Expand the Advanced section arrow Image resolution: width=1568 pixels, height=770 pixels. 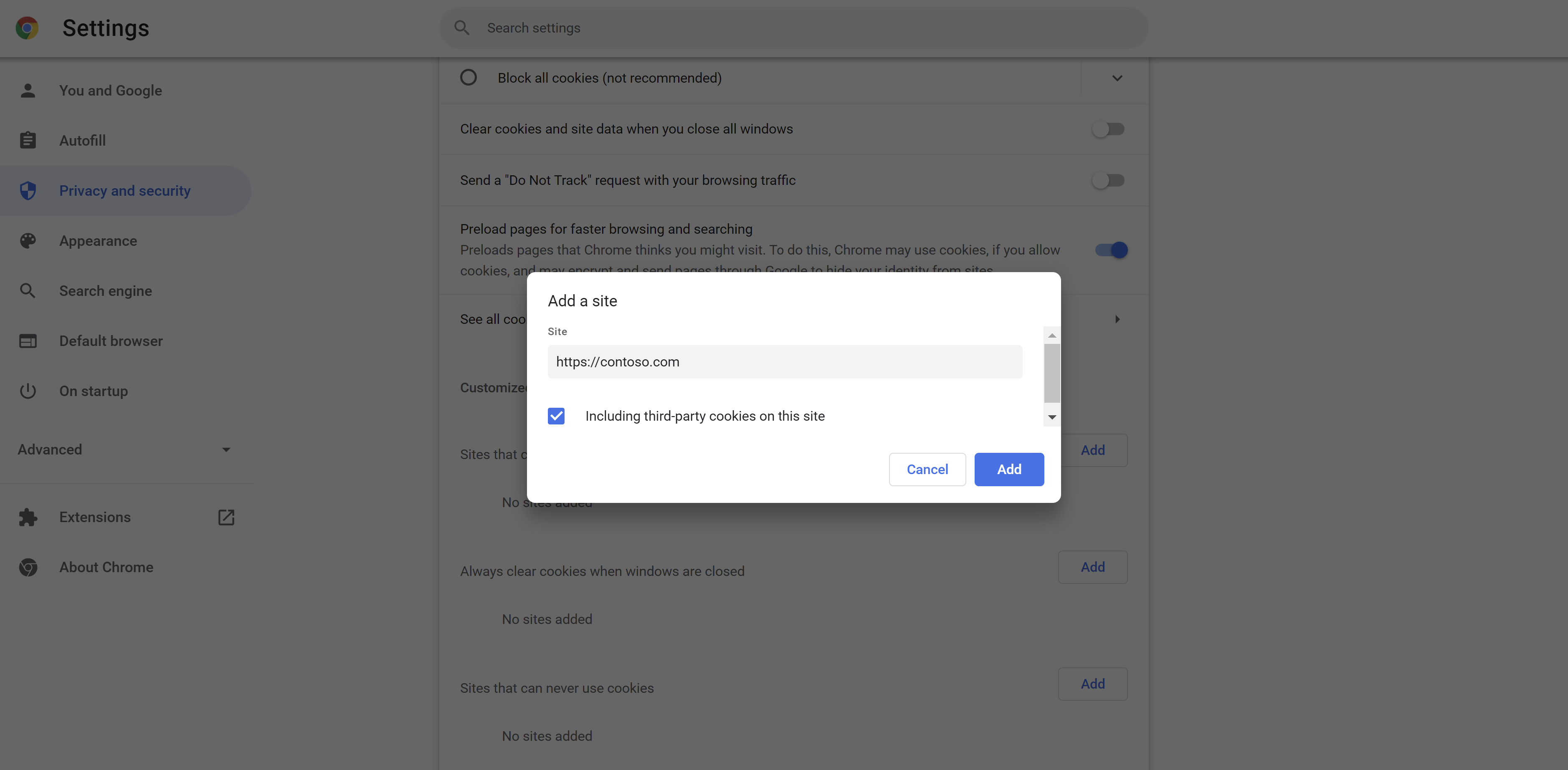[x=226, y=450]
